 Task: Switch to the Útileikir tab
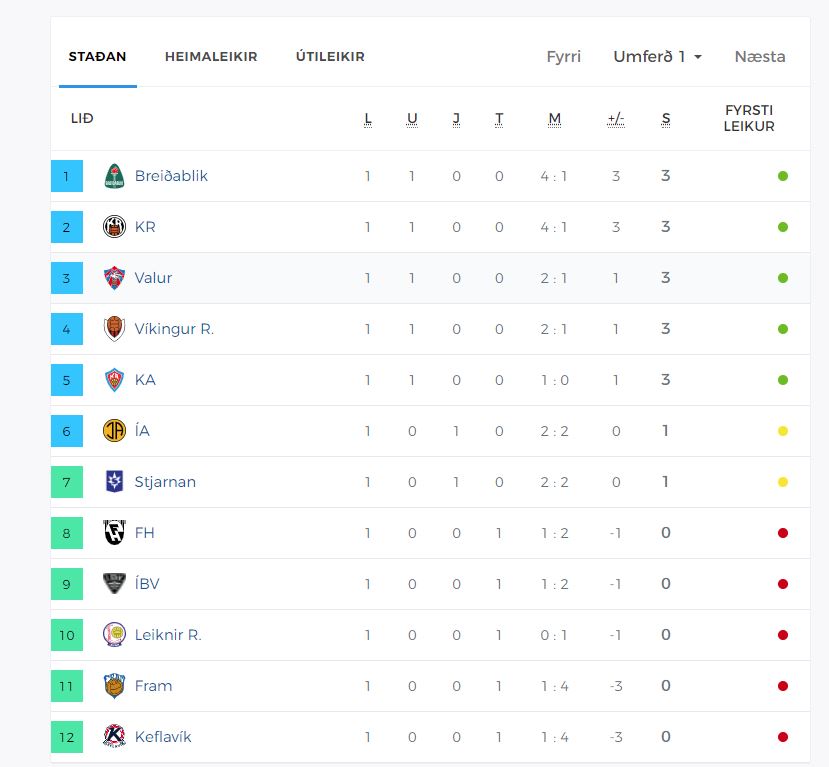[x=330, y=57]
